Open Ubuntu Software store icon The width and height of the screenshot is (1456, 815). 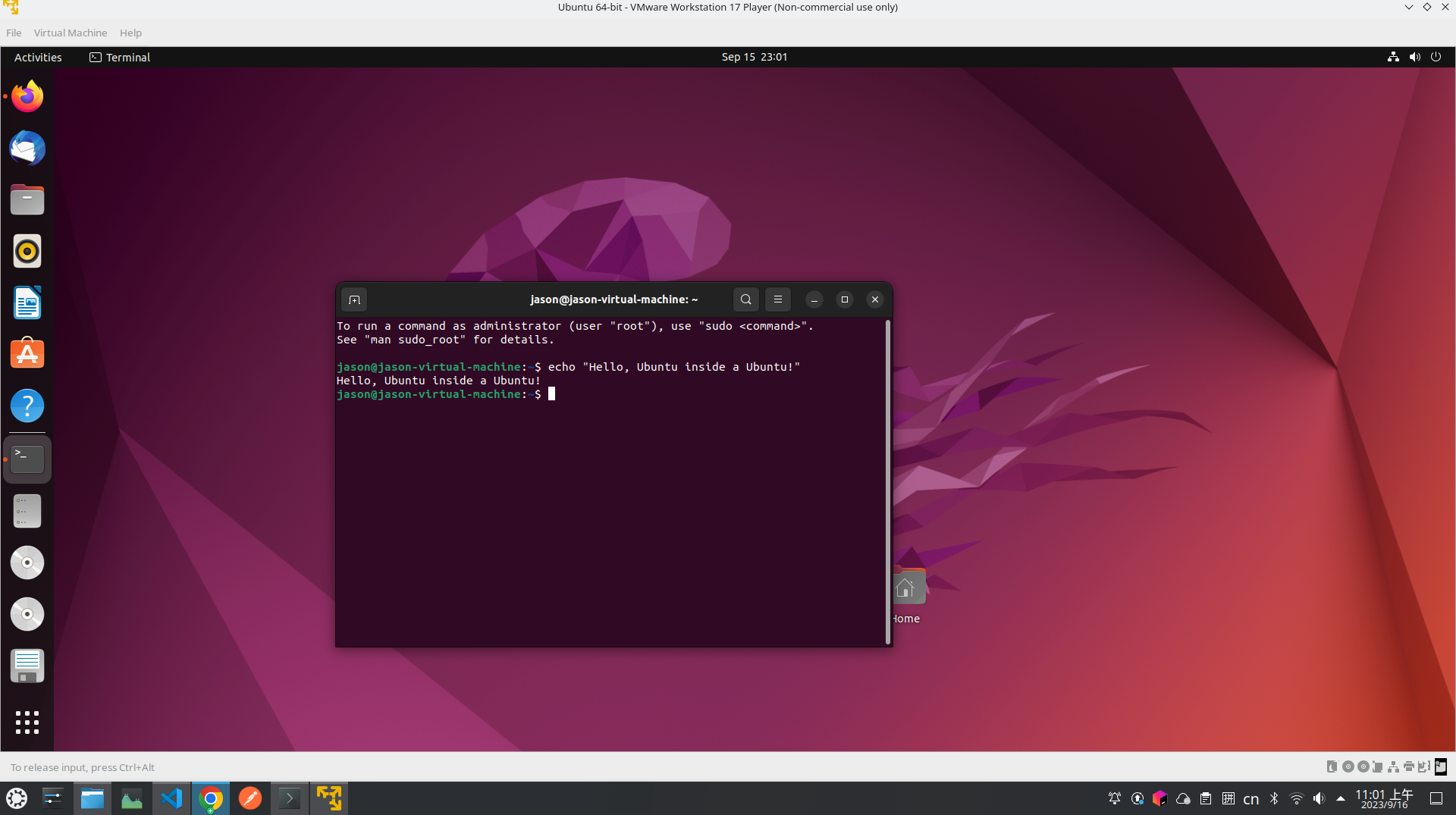[27, 354]
